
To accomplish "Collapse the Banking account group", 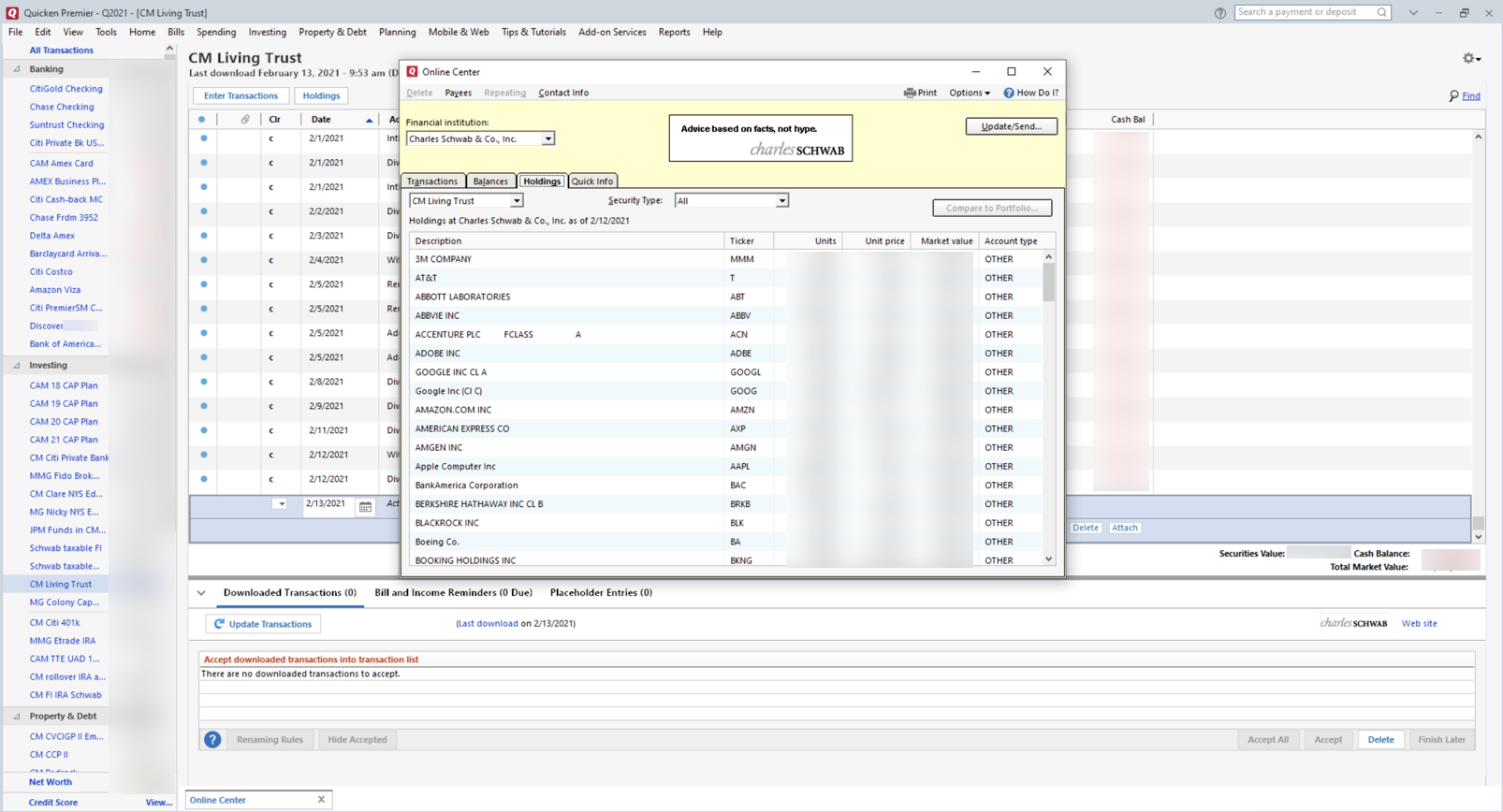I will coord(16,69).
